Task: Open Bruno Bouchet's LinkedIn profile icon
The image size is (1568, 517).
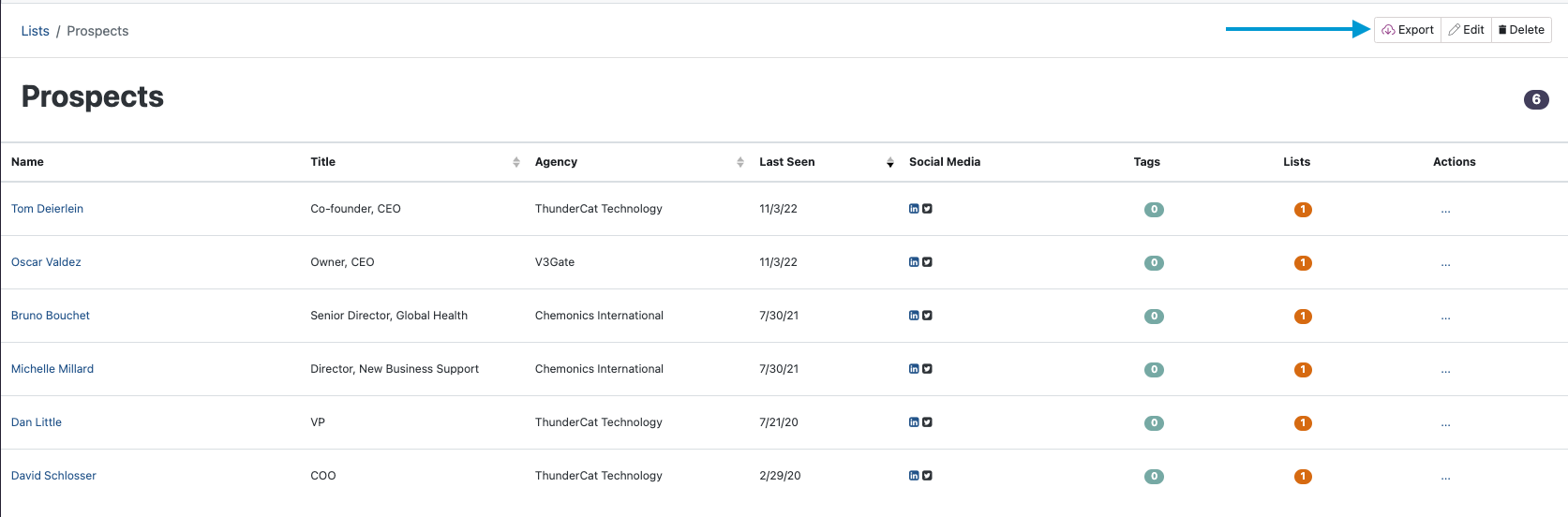Action: click(914, 316)
